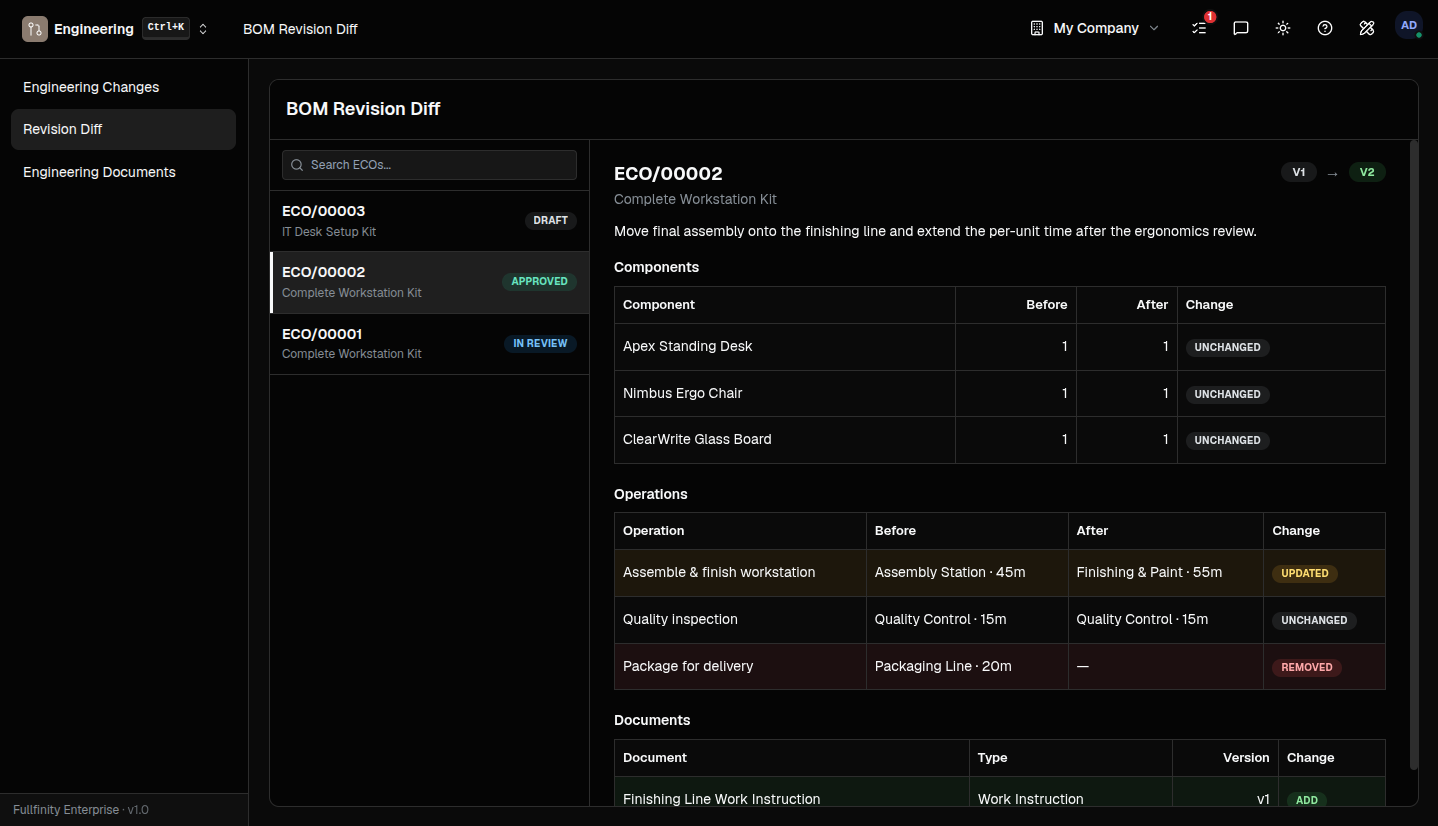Toggle the light/dark theme sun icon
The width and height of the screenshot is (1438, 826).
point(1283,28)
